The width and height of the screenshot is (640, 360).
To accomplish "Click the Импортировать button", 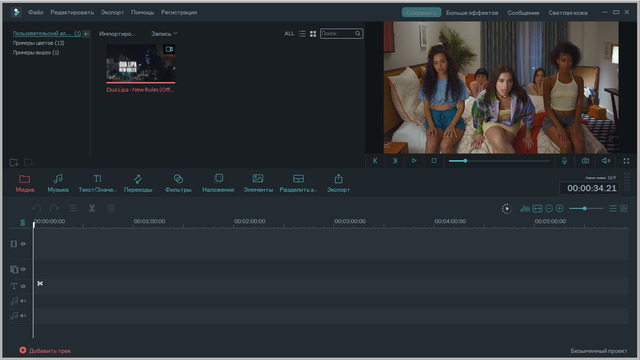I will click(x=117, y=34).
